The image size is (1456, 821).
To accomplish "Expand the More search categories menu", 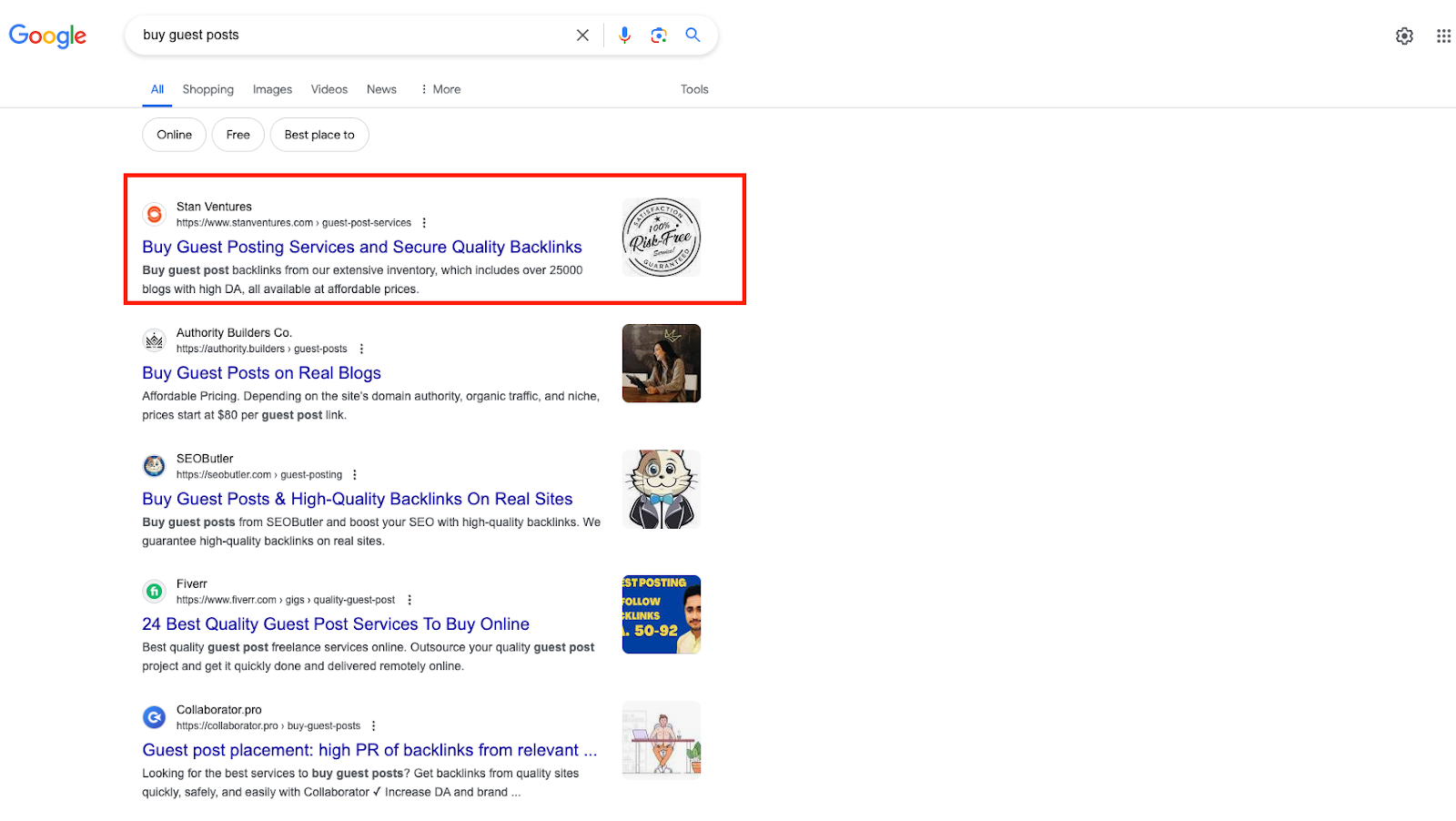I will coord(440,89).
